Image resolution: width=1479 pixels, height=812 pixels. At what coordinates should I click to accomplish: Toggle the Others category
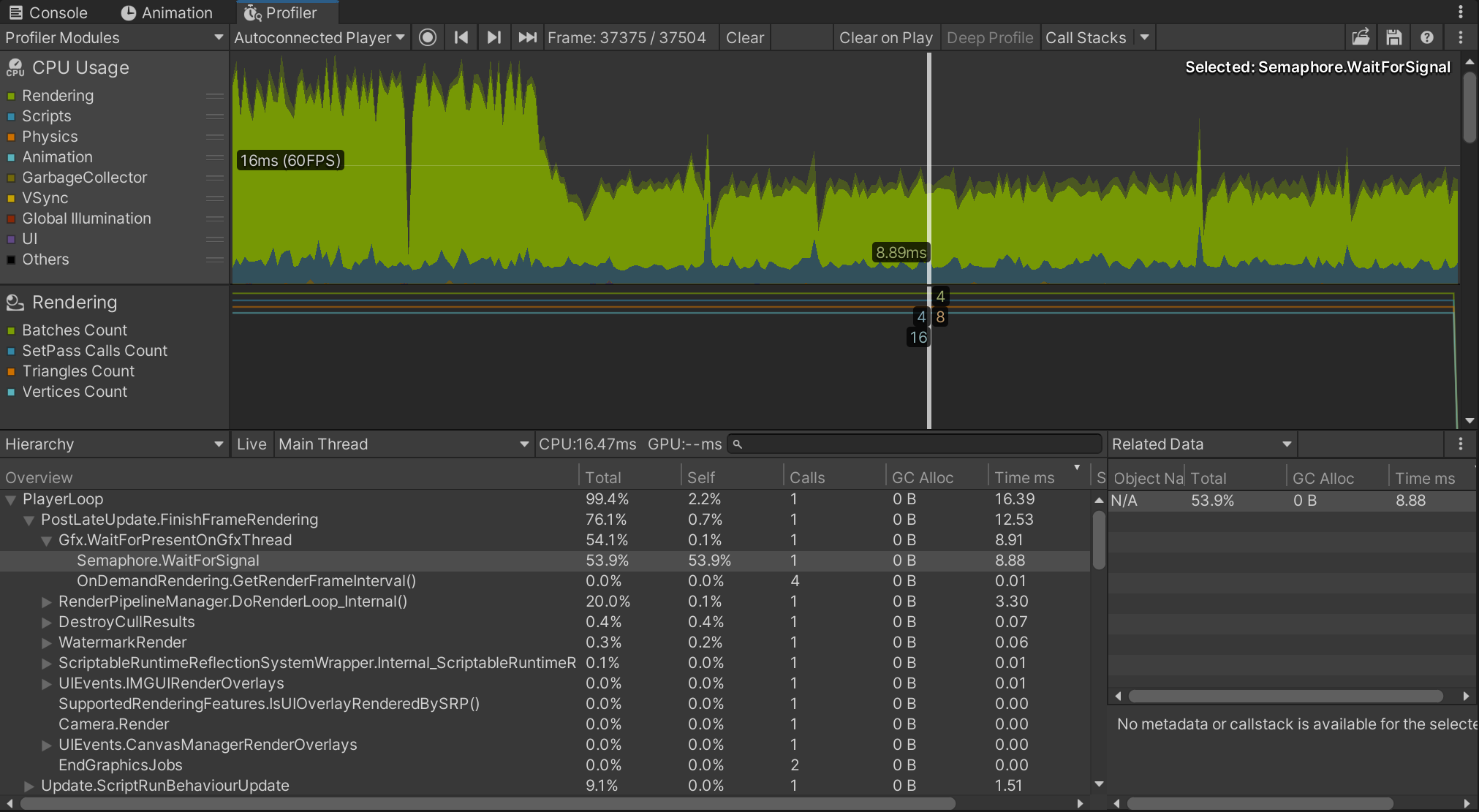(x=11, y=259)
